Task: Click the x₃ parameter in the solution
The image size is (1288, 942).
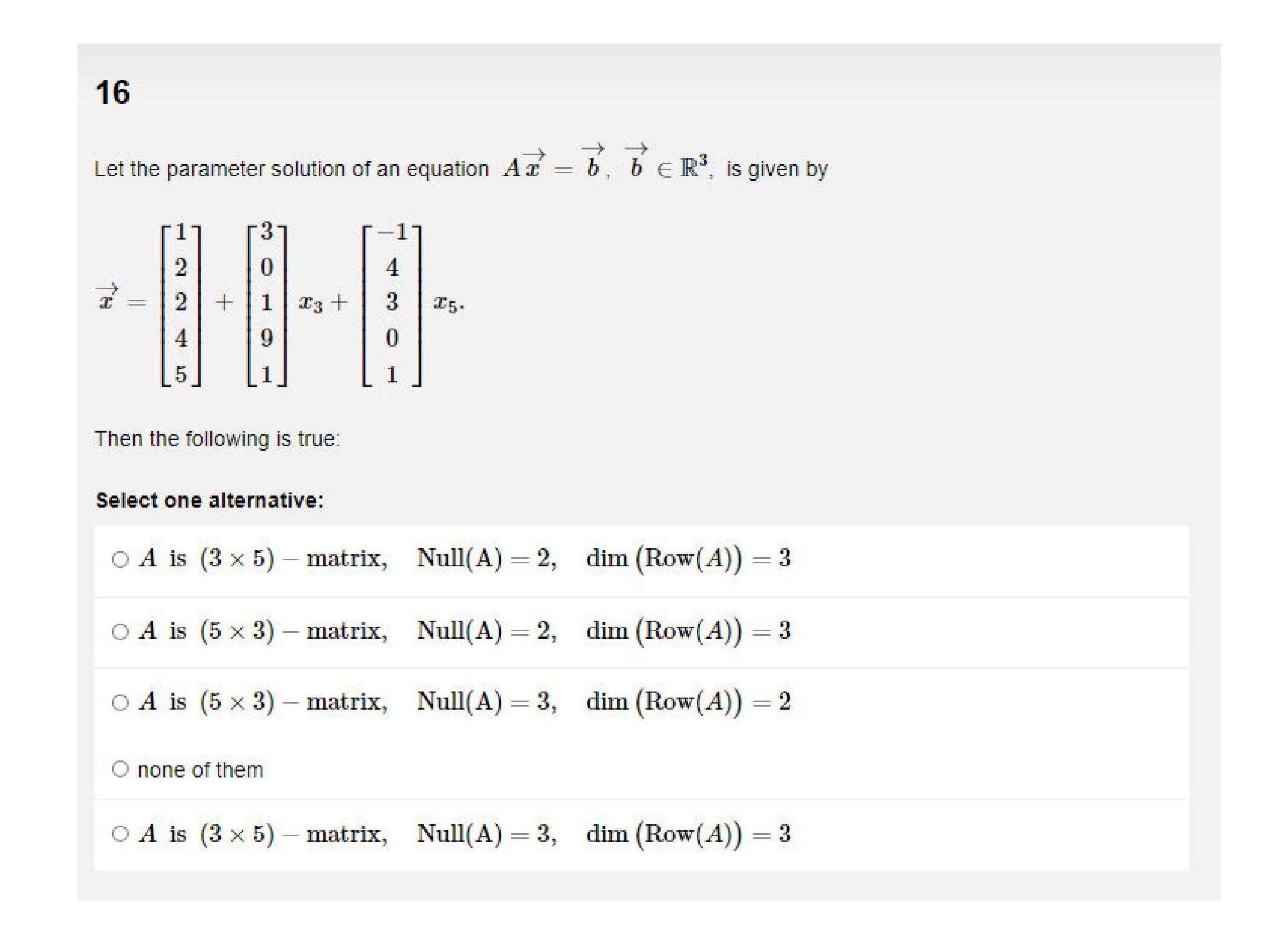Action: pos(310,303)
